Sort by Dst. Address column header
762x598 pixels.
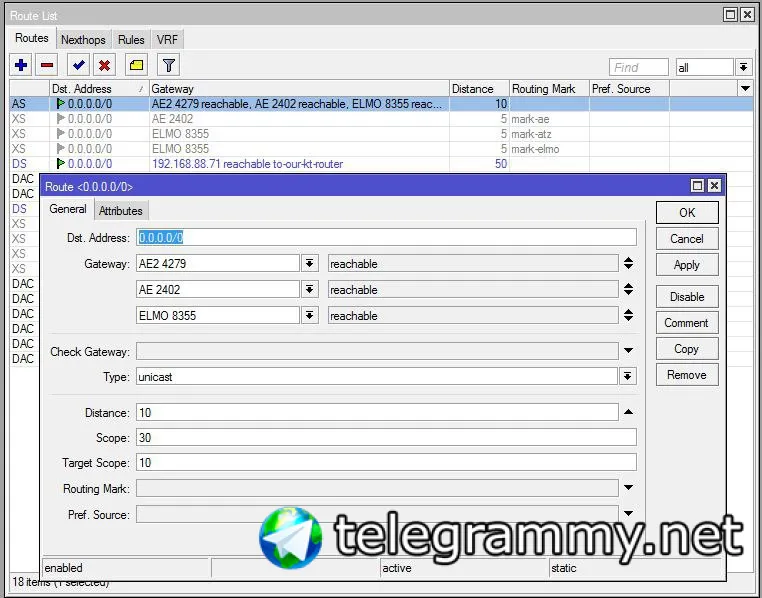point(99,89)
